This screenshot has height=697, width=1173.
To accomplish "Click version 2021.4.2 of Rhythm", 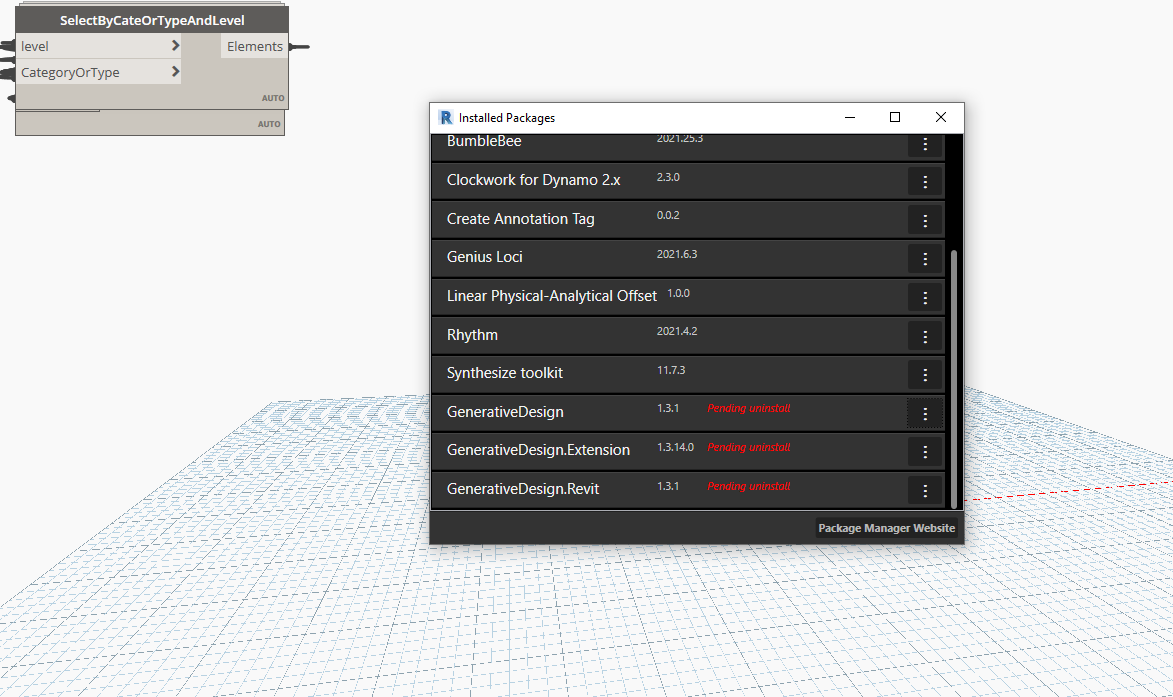I will tap(677, 331).
